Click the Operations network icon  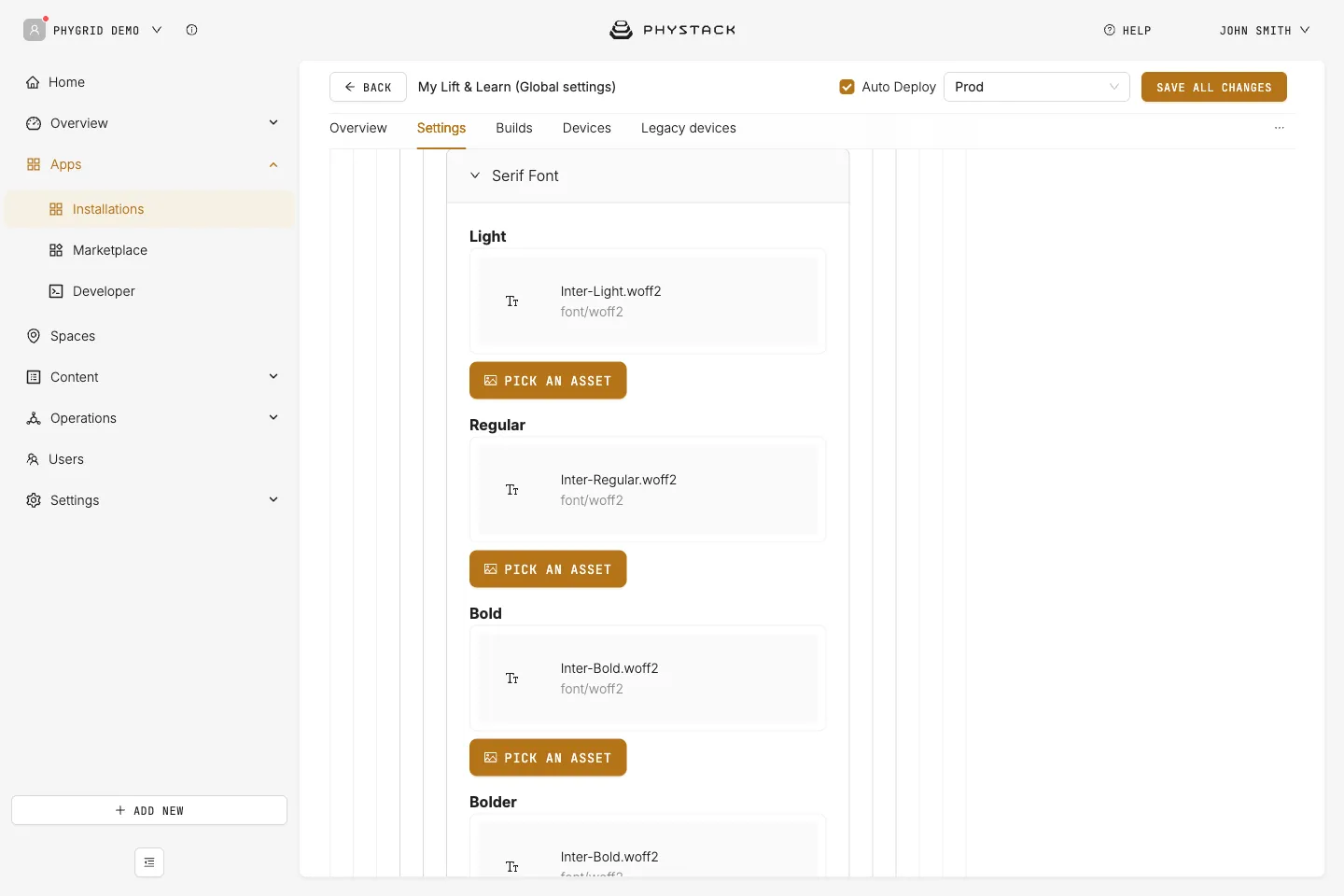pyautogui.click(x=34, y=418)
